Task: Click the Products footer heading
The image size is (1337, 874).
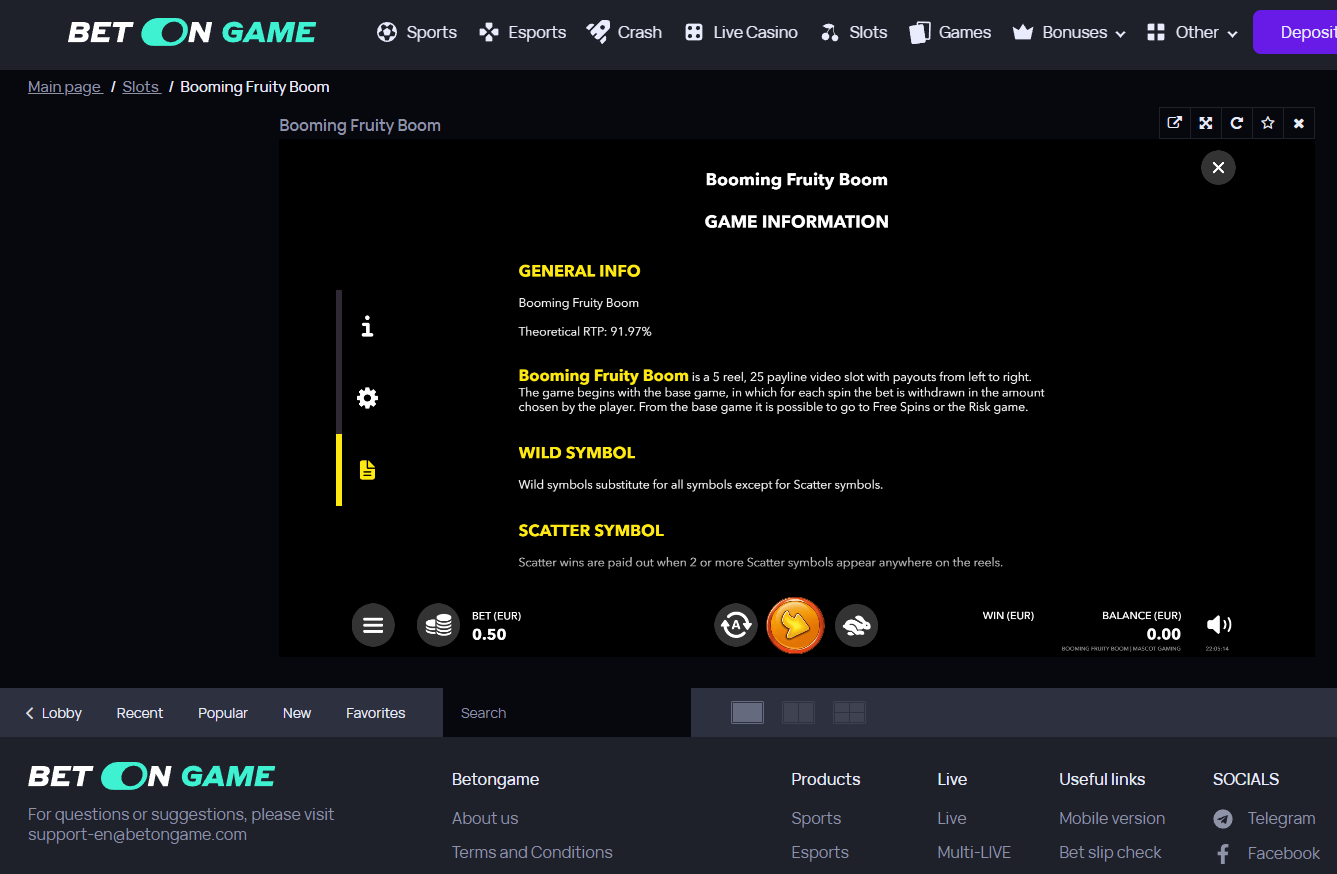Action: [x=826, y=779]
